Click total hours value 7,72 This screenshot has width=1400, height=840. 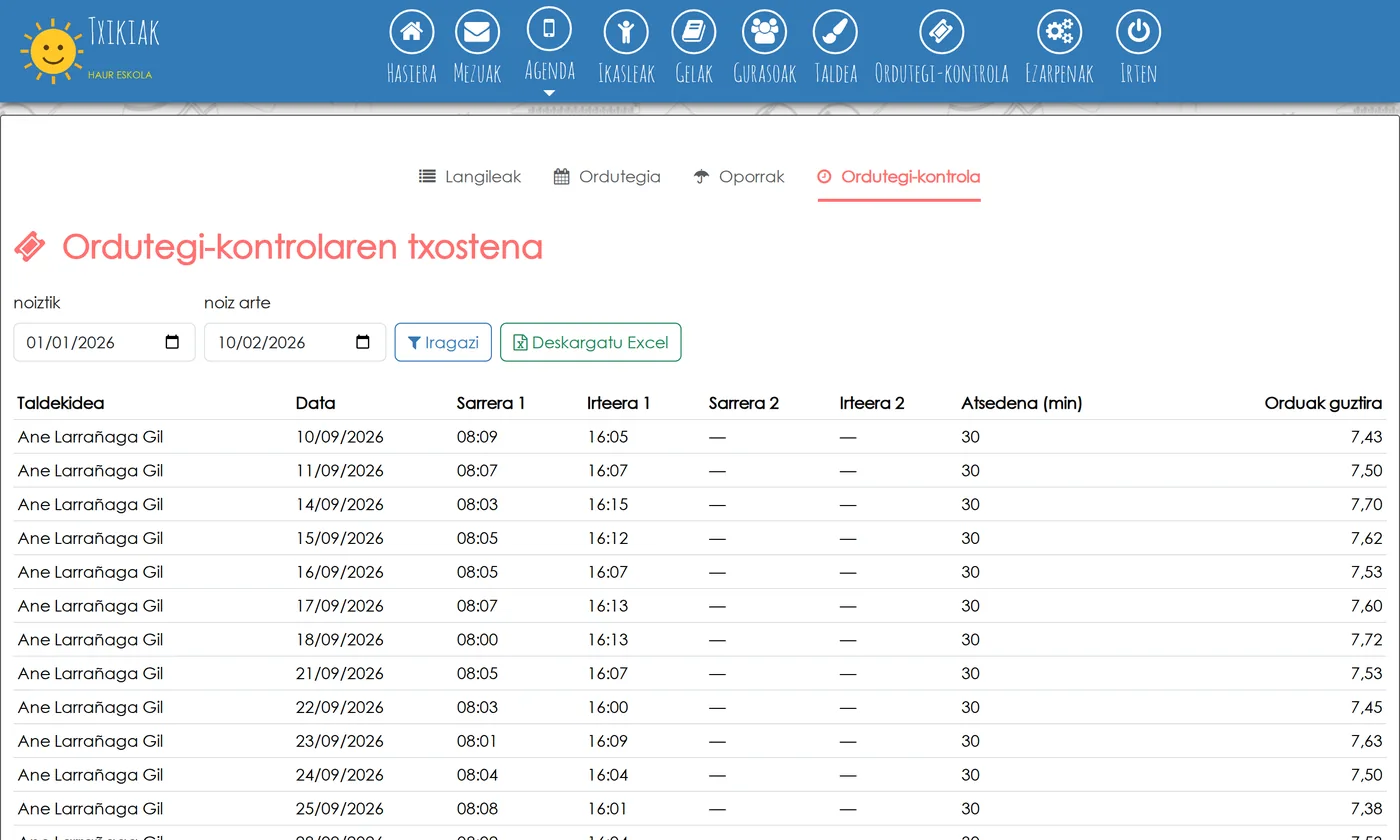pyautogui.click(x=1366, y=639)
